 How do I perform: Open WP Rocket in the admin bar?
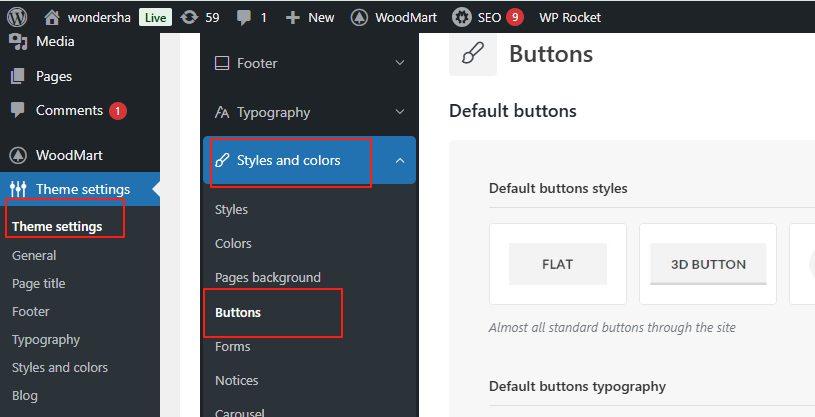(570, 17)
